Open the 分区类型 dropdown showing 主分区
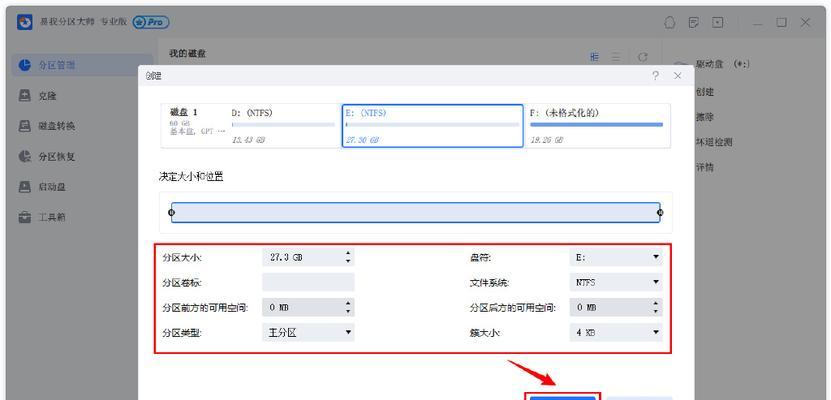 click(x=308, y=333)
